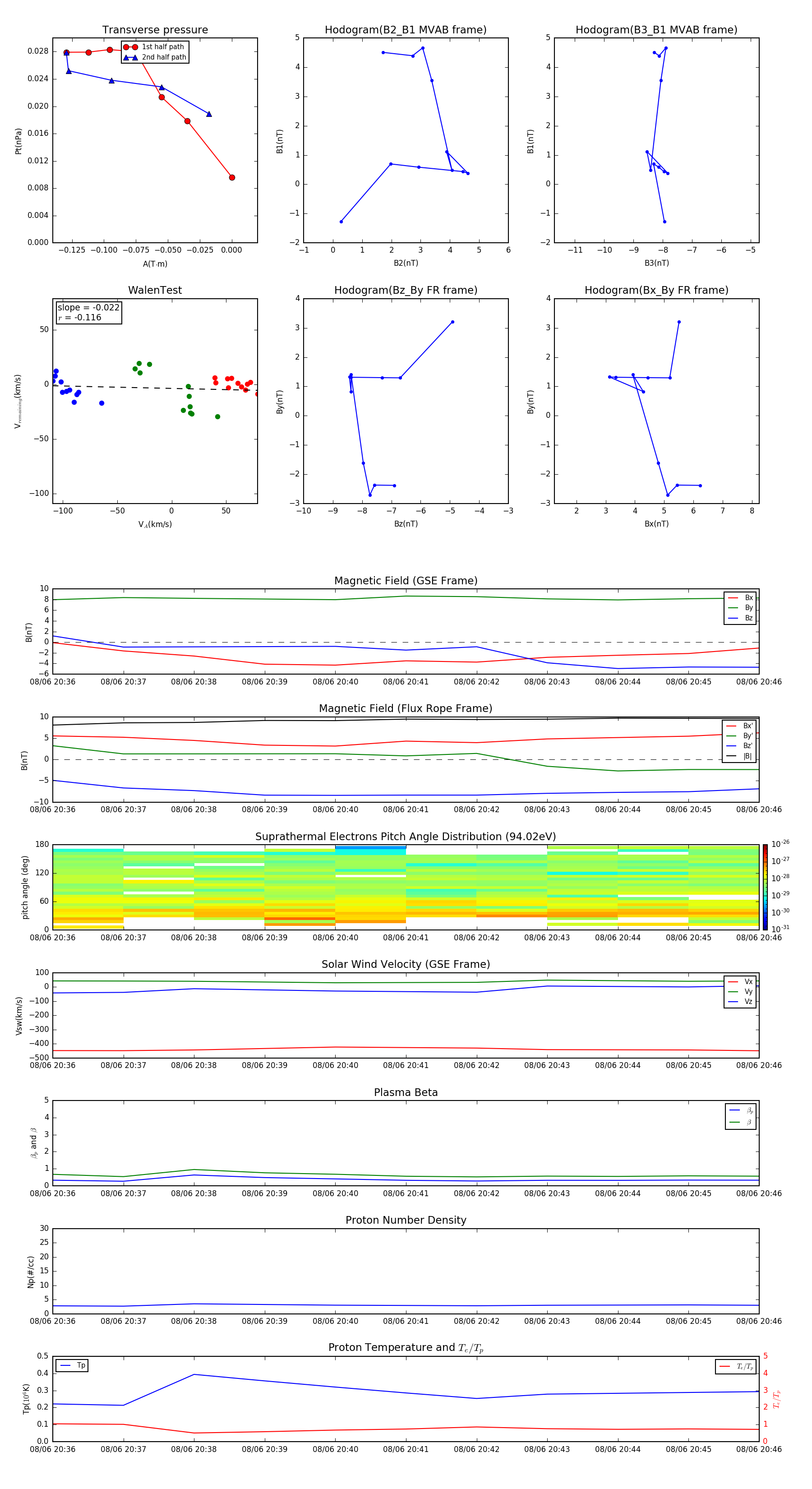Select the 'slope = -0.022' annotation

click(88, 308)
